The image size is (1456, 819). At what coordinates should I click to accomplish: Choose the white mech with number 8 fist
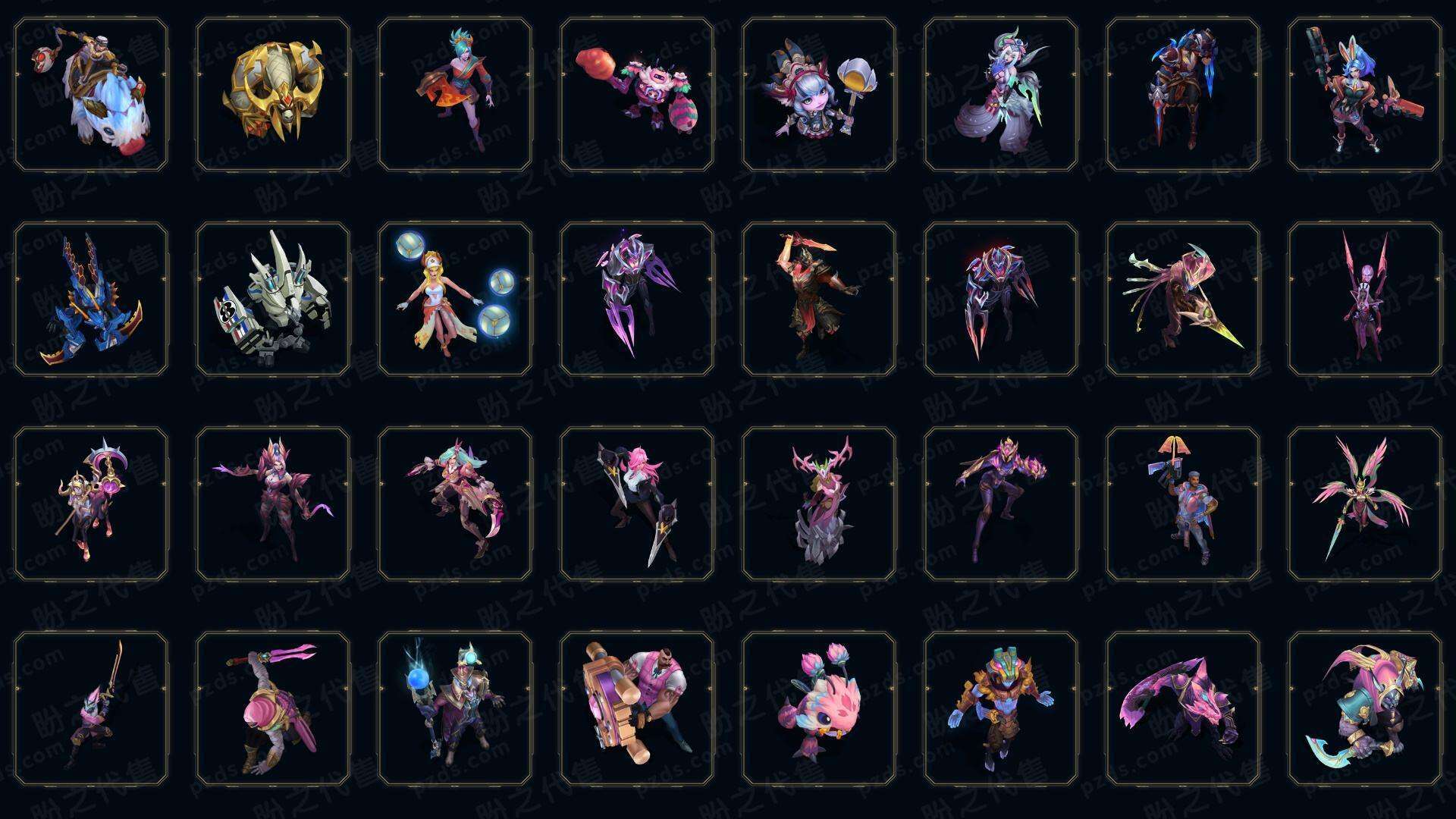tap(273, 299)
